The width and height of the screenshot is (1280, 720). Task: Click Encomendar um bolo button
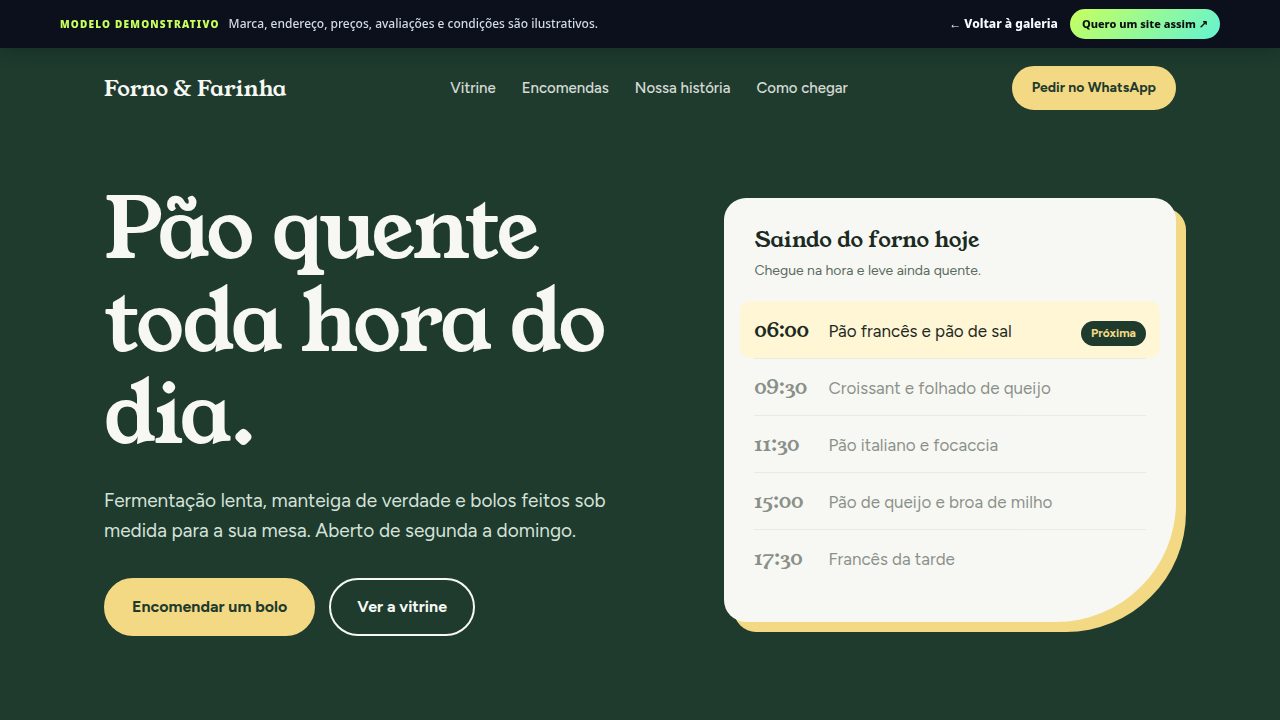click(209, 607)
